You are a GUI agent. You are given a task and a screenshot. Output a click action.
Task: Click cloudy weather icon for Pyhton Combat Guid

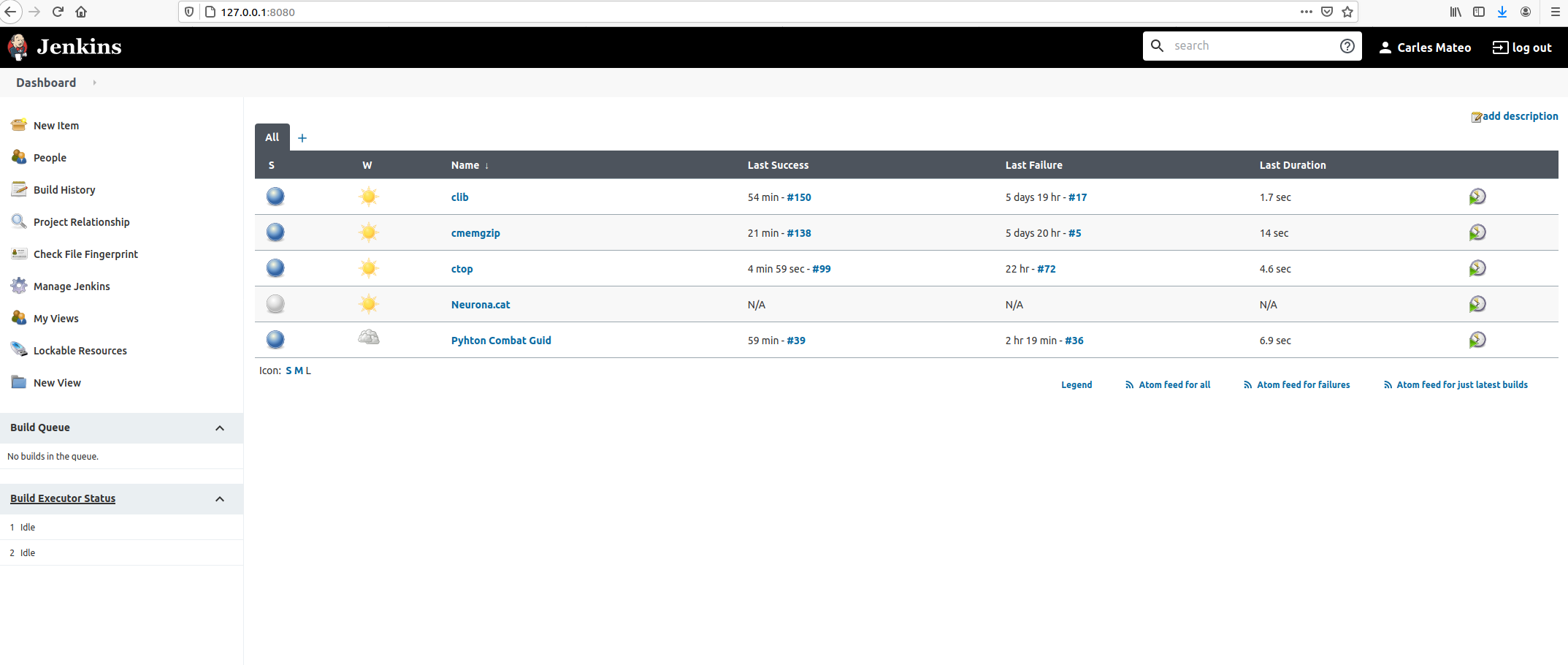369,338
